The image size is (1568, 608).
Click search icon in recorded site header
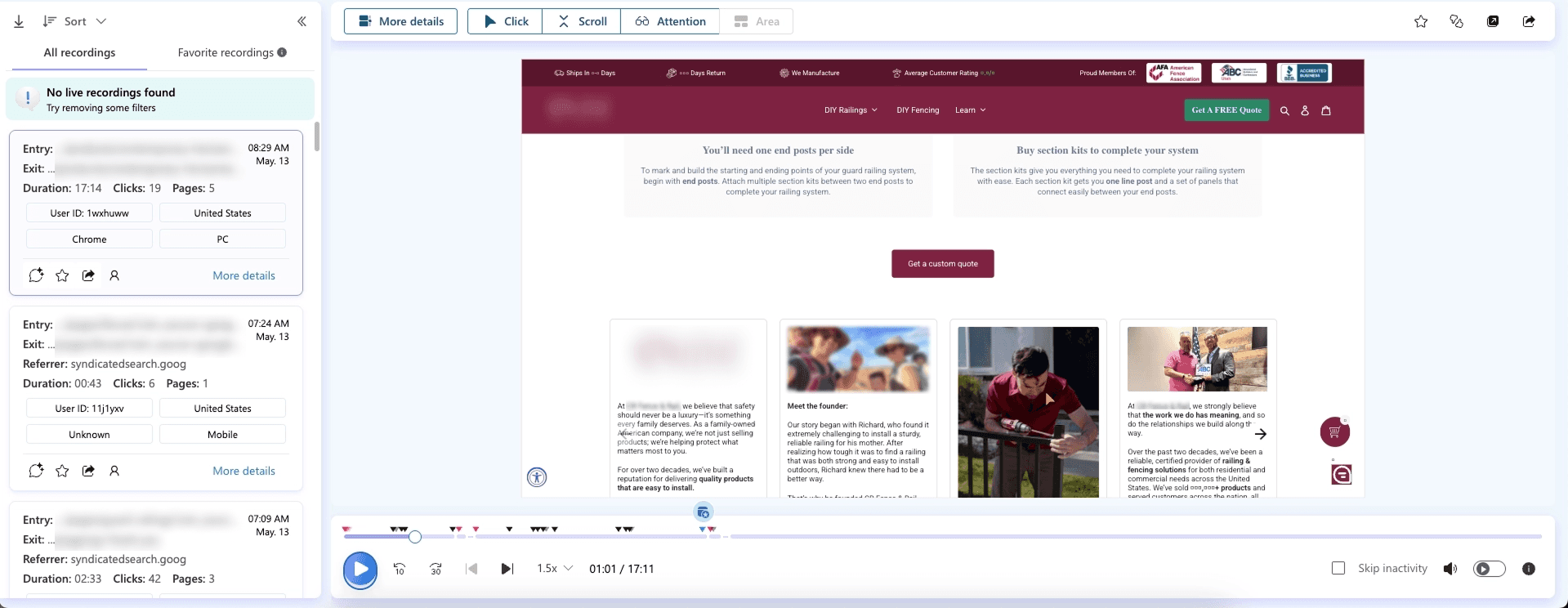coord(1284,110)
